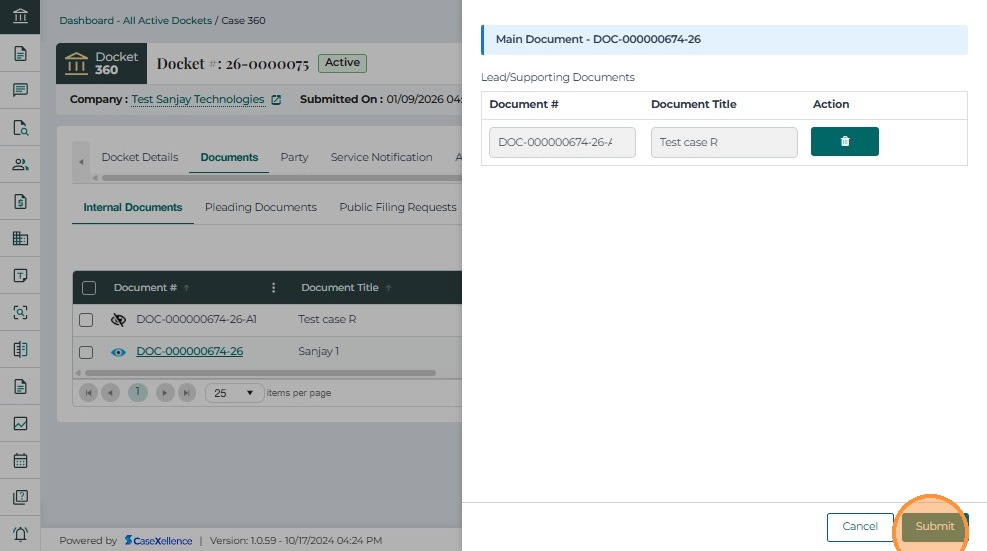
Task: Click the Cancel button
Action: [x=860, y=526]
